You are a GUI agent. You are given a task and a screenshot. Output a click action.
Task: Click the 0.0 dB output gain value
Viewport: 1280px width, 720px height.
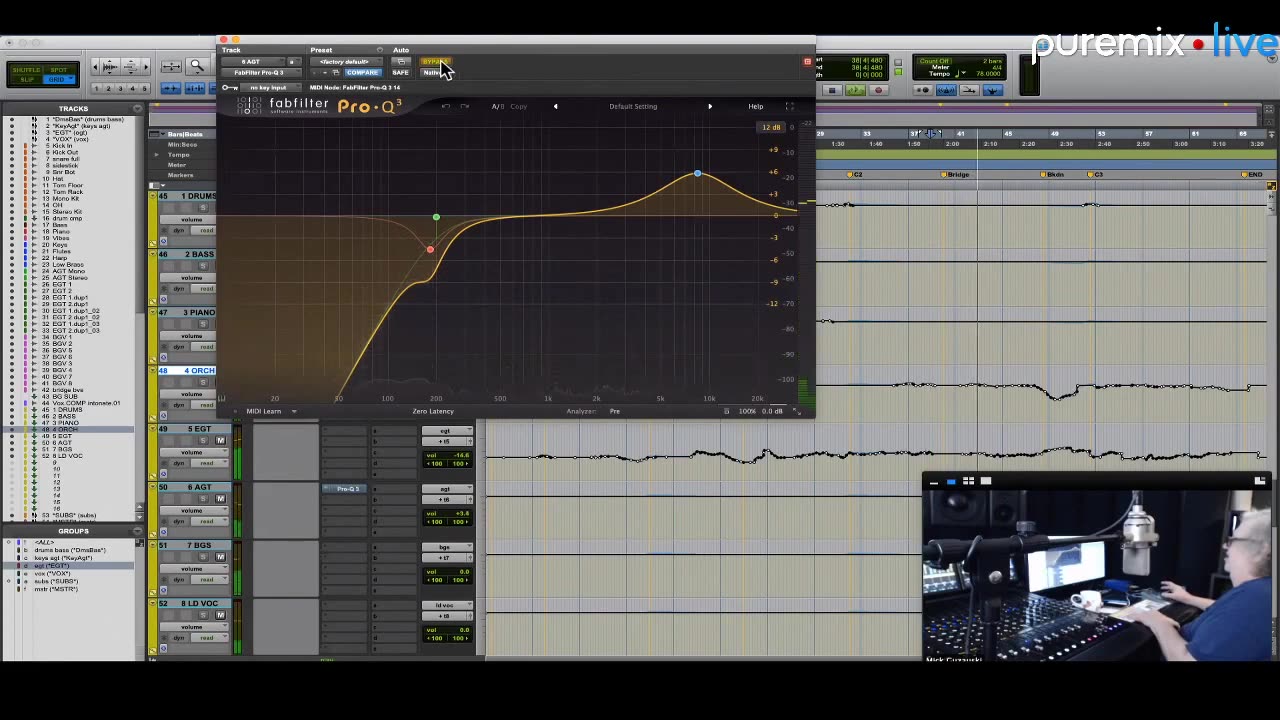[x=772, y=411]
